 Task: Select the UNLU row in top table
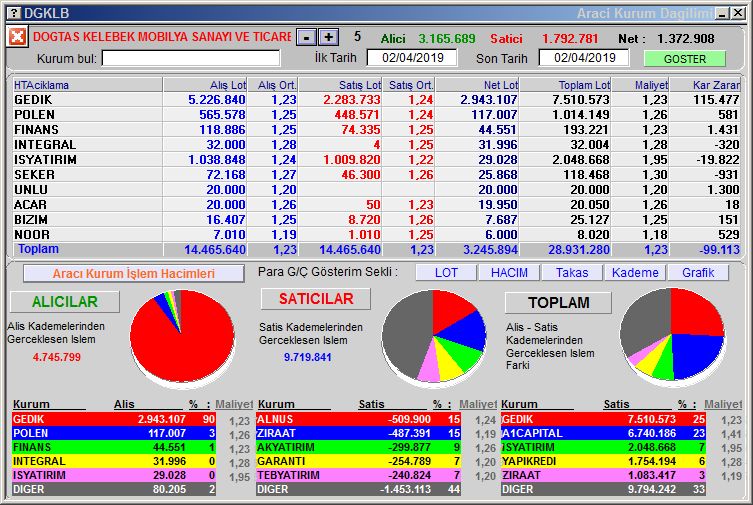pyautogui.click(x=376, y=190)
